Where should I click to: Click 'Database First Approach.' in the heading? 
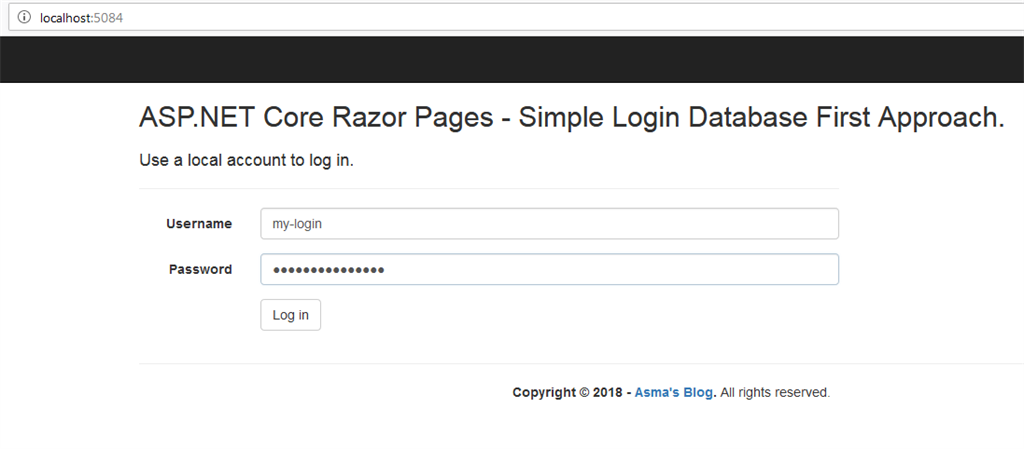[x=845, y=118]
